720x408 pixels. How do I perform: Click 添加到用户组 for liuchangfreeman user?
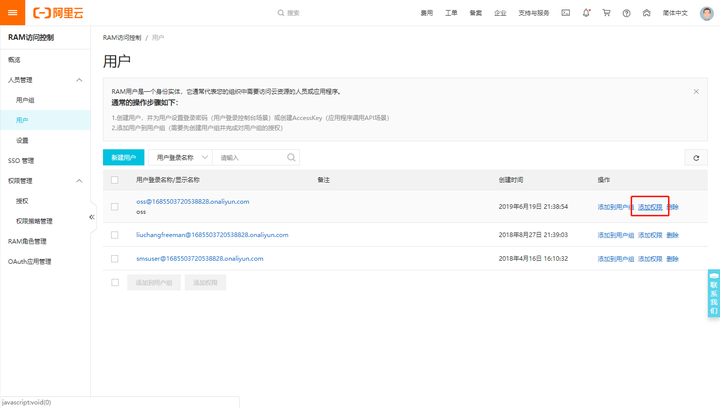pyautogui.click(x=615, y=235)
